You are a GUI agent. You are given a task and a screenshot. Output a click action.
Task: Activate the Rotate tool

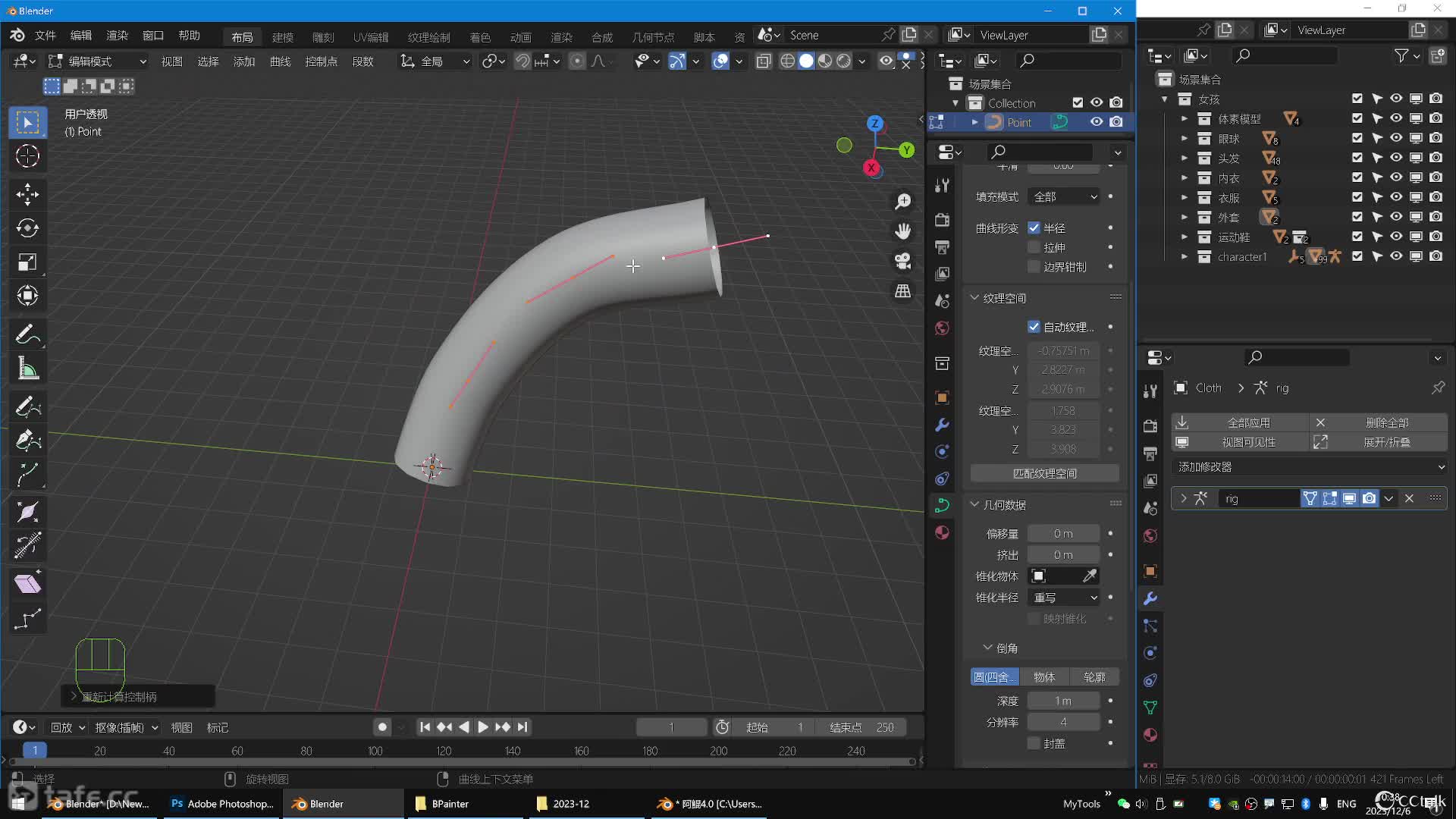pos(27,228)
